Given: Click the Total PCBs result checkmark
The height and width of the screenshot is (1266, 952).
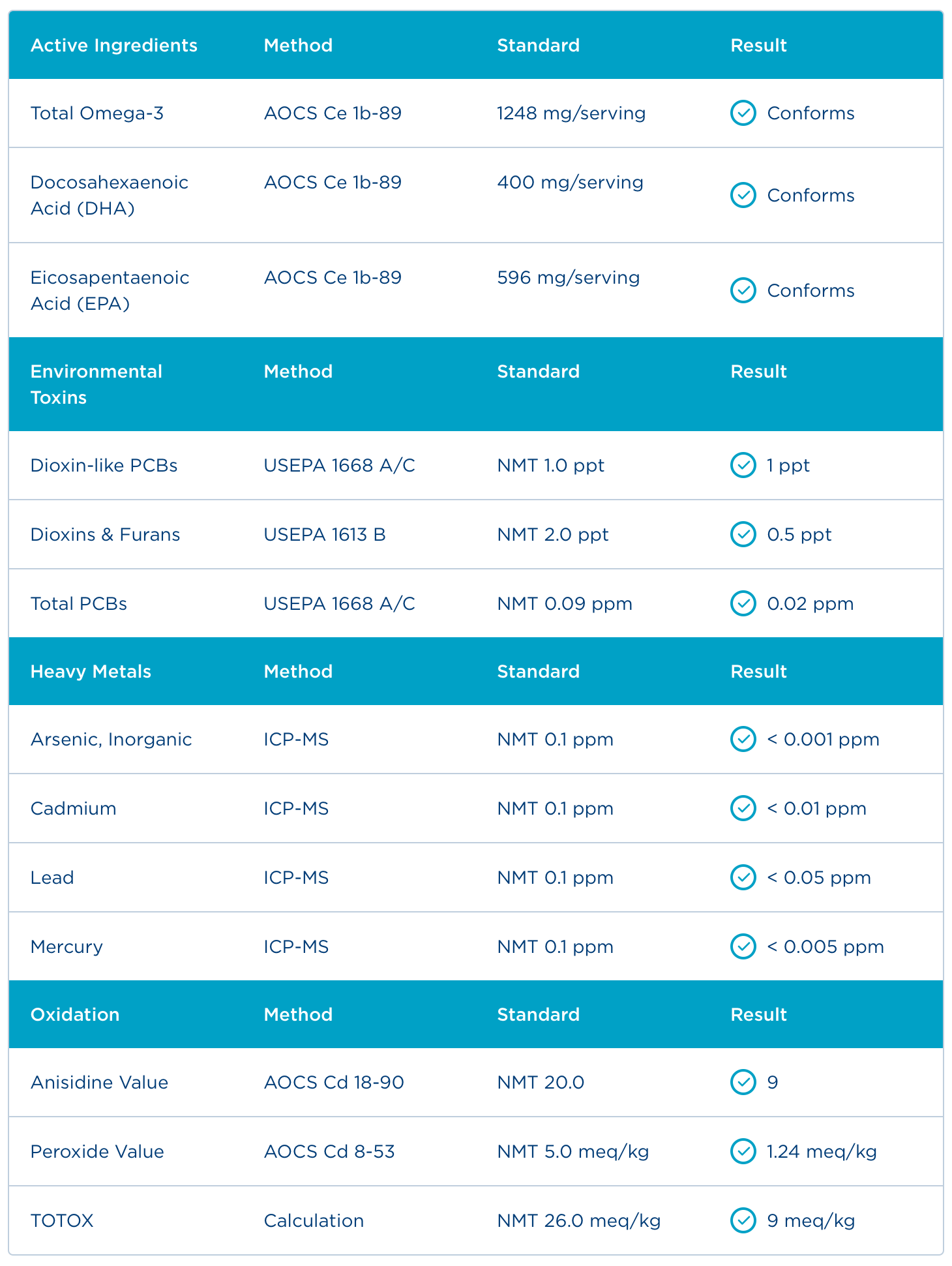Looking at the screenshot, I should [x=743, y=603].
